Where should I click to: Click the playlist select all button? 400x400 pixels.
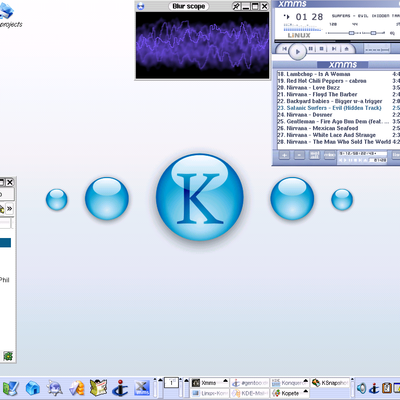coord(314,155)
